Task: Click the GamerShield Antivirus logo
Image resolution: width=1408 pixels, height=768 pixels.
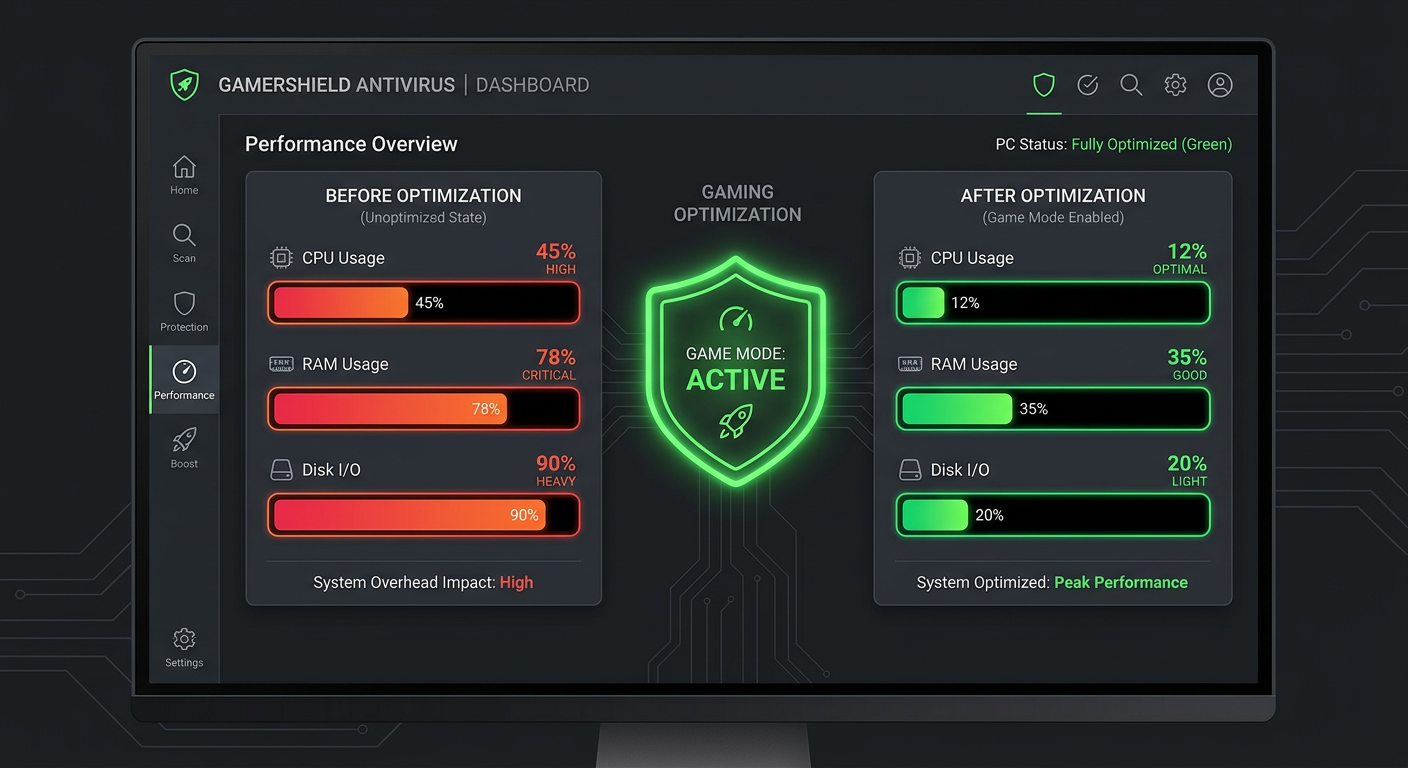Action: [184, 85]
